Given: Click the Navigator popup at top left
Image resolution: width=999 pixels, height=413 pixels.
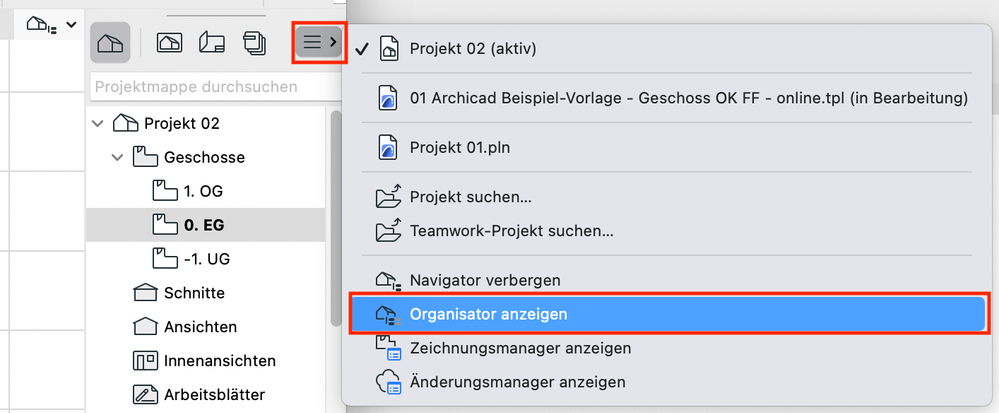Looking at the screenshot, I should 51,23.
